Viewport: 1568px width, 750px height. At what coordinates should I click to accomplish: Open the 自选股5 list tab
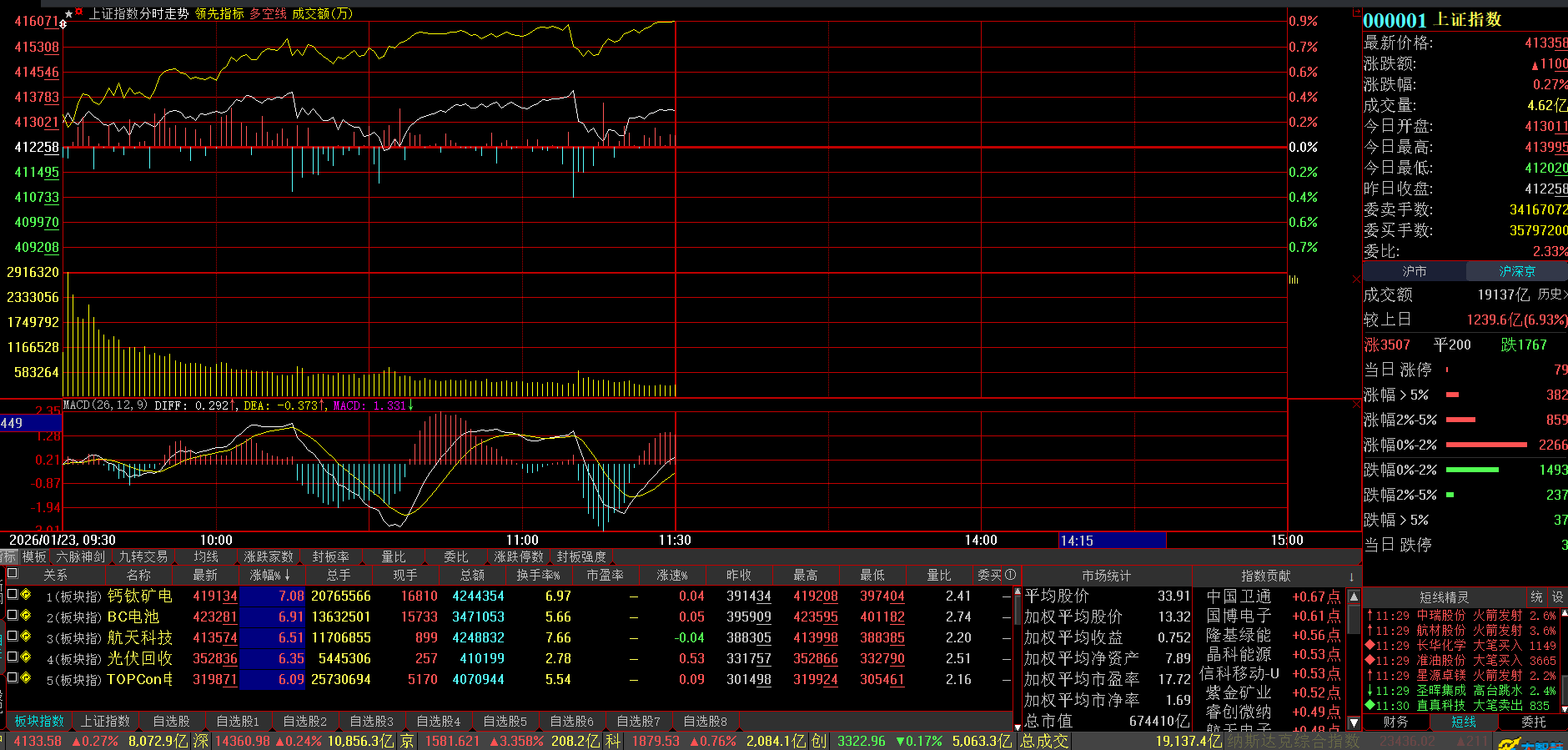[x=505, y=721]
